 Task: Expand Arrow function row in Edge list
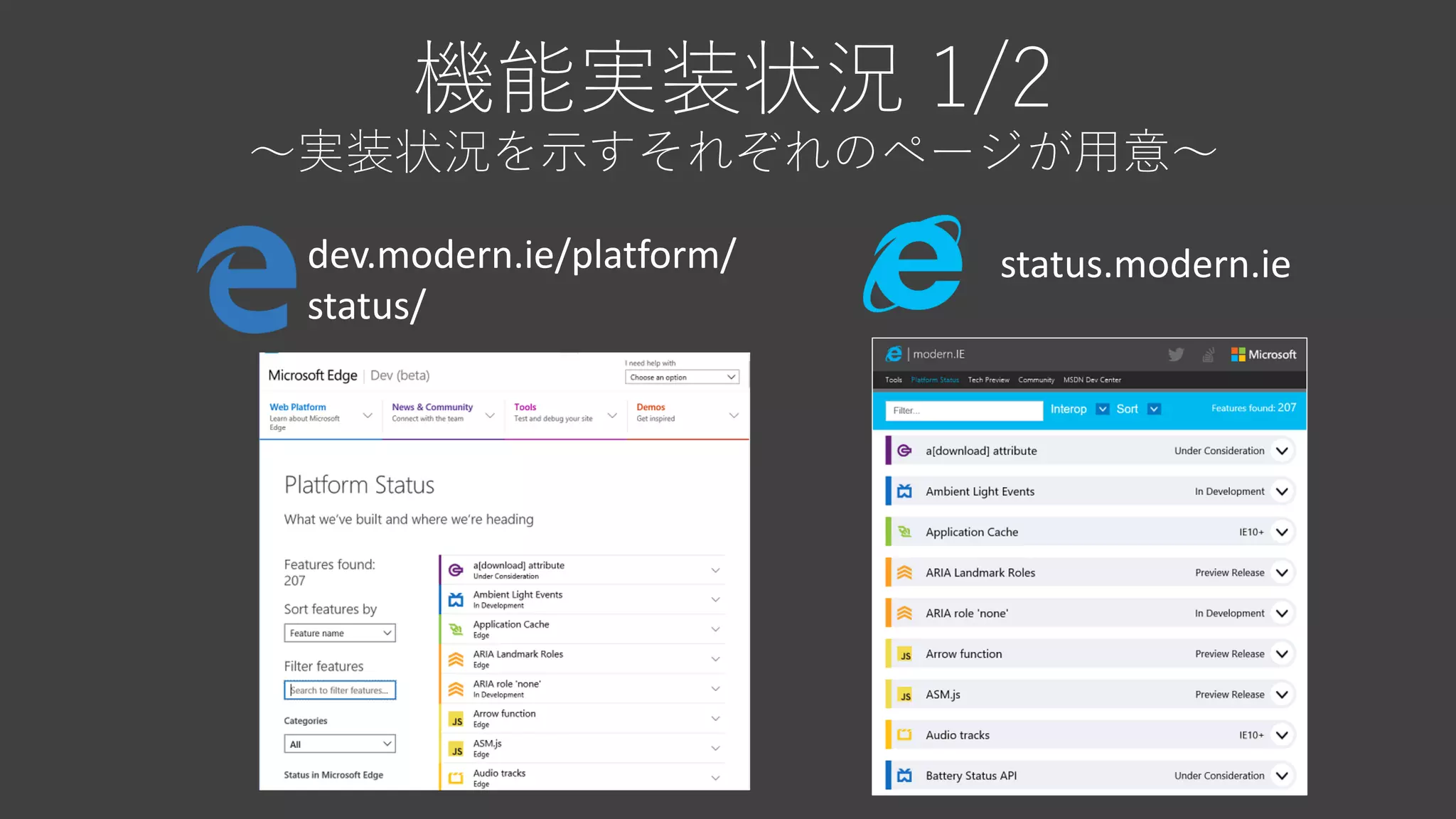(715, 719)
